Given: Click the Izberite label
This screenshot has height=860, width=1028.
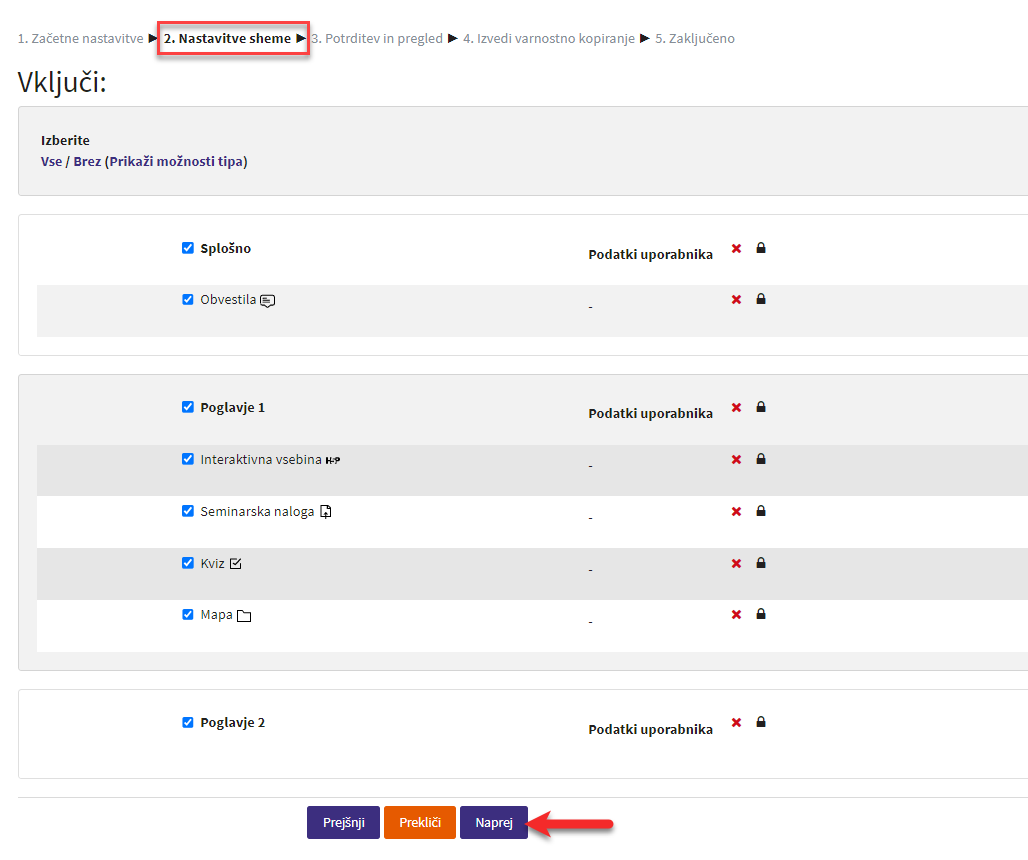Looking at the screenshot, I should point(65,140).
